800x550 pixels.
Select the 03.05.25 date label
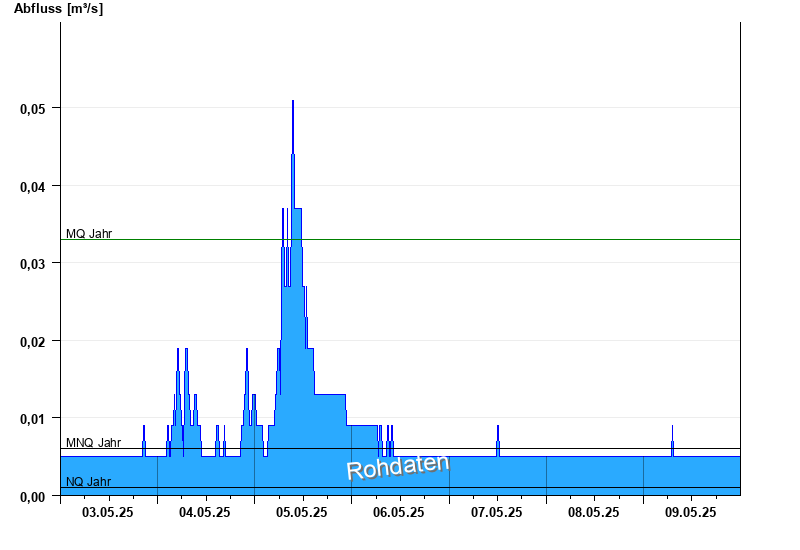(x=108, y=512)
